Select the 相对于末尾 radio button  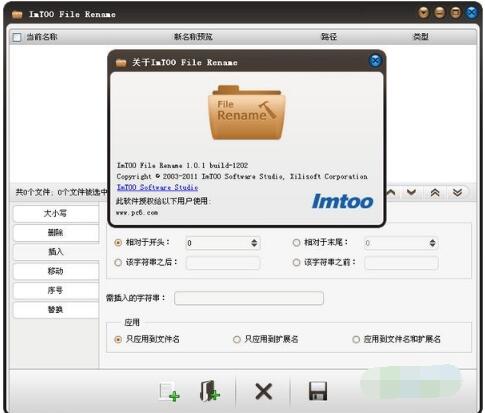[296, 243]
